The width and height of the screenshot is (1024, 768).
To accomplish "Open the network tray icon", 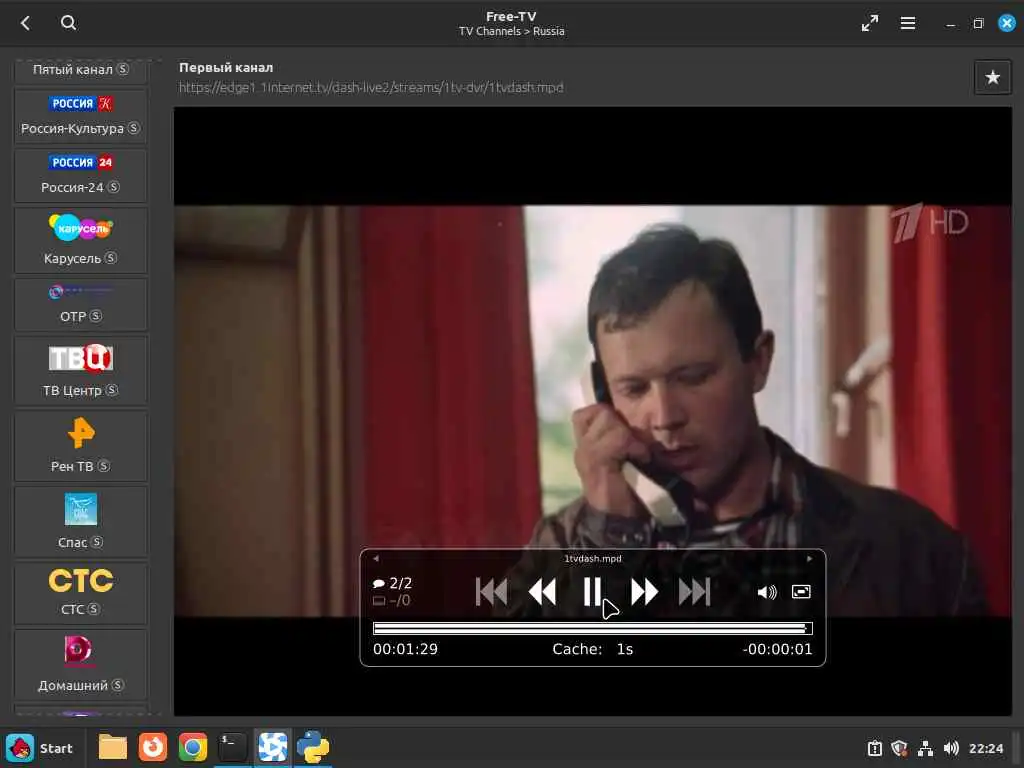I will [x=925, y=748].
